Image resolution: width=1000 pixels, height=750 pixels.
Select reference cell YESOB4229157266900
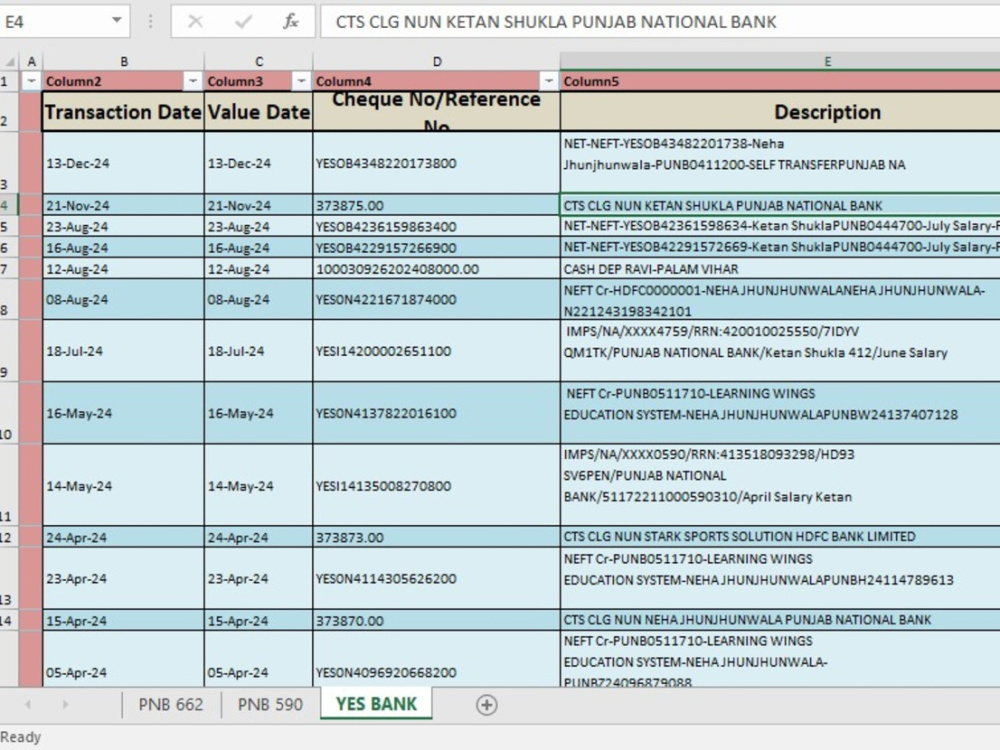[437, 247]
